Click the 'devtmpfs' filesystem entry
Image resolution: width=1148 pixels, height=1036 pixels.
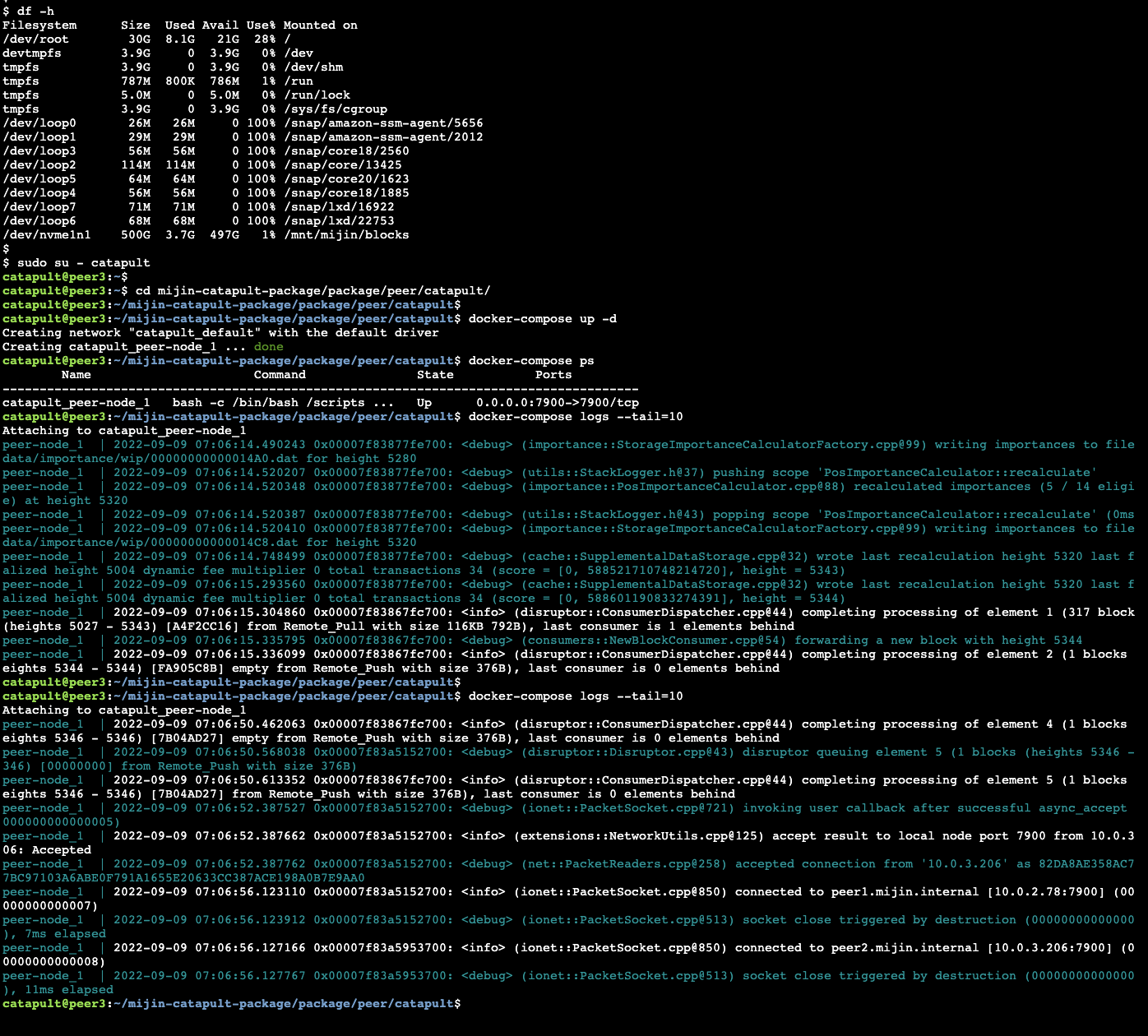tap(32, 53)
